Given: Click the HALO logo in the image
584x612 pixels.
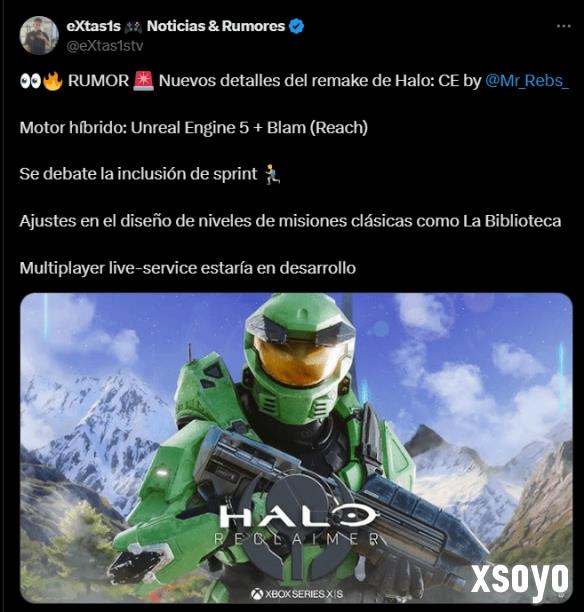Looking at the screenshot, I should coord(297,516).
